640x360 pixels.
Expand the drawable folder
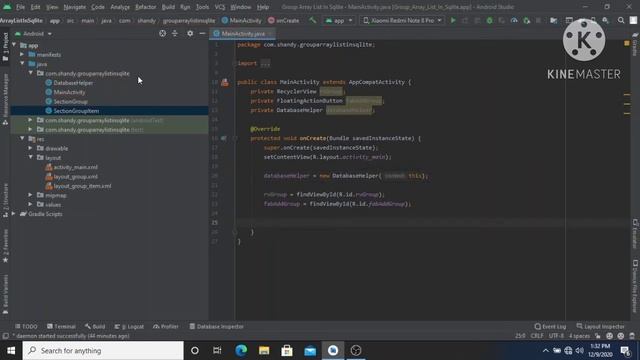pyautogui.click(x=31, y=148)
